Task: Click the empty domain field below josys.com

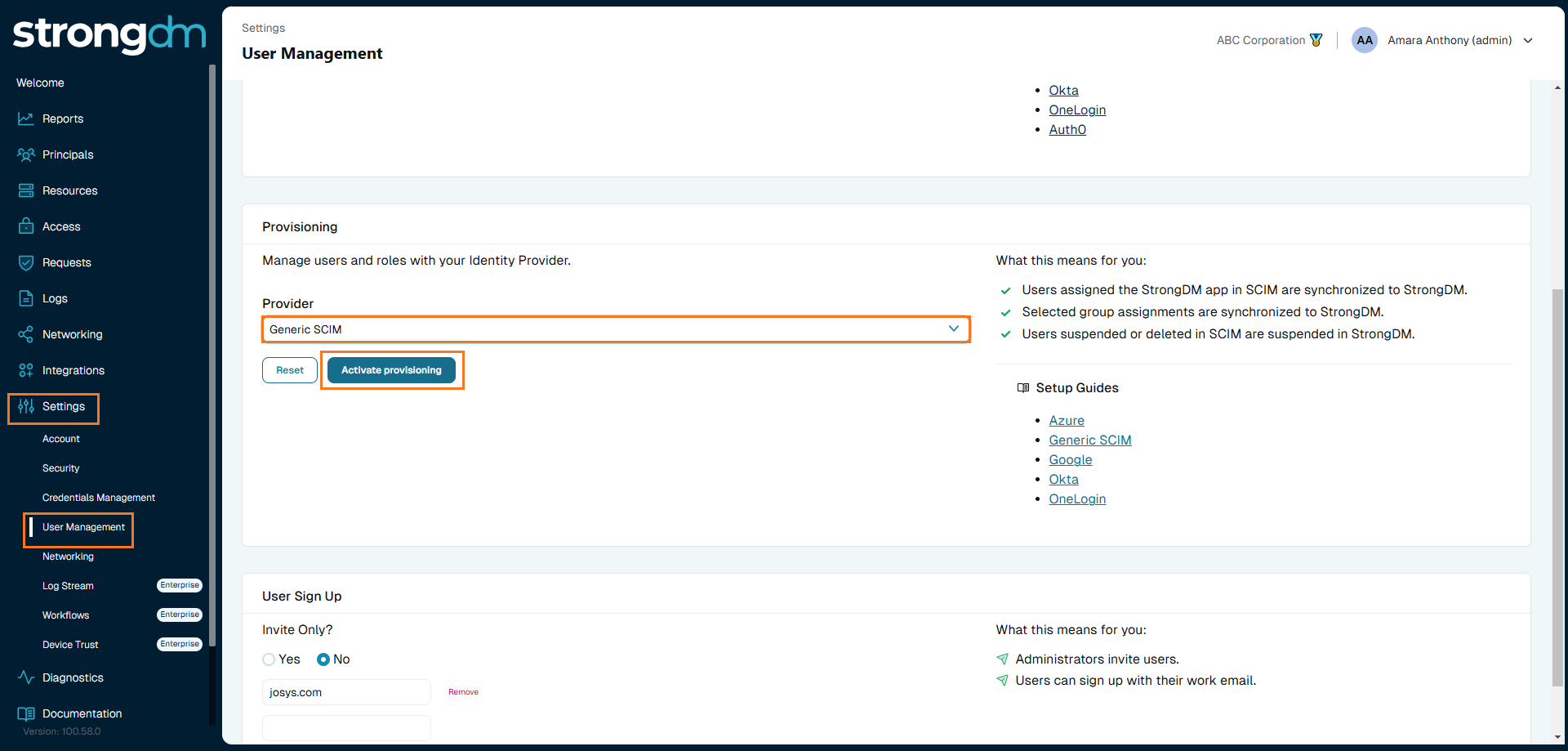Action: point(346,728)
